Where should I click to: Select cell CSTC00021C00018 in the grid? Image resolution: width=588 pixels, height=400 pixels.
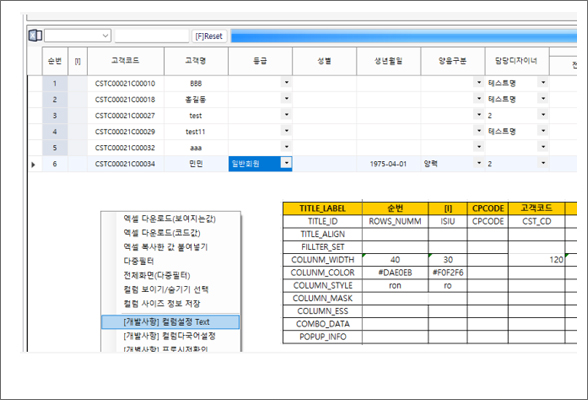(125, 99)
